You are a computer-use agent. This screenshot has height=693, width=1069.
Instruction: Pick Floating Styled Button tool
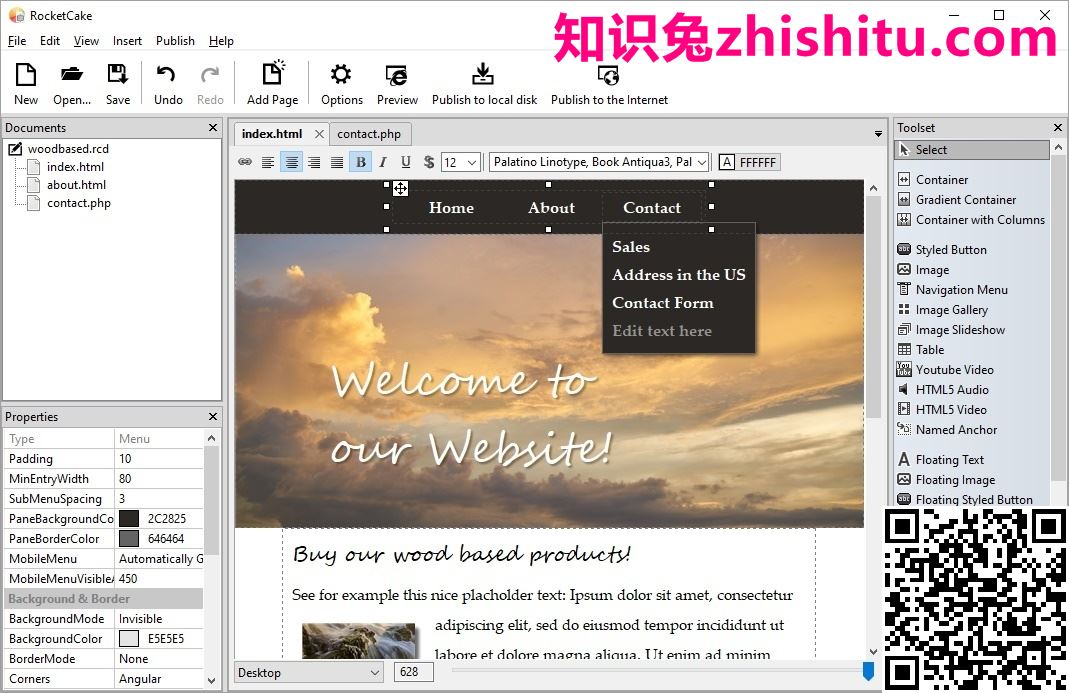coord(965,499)
